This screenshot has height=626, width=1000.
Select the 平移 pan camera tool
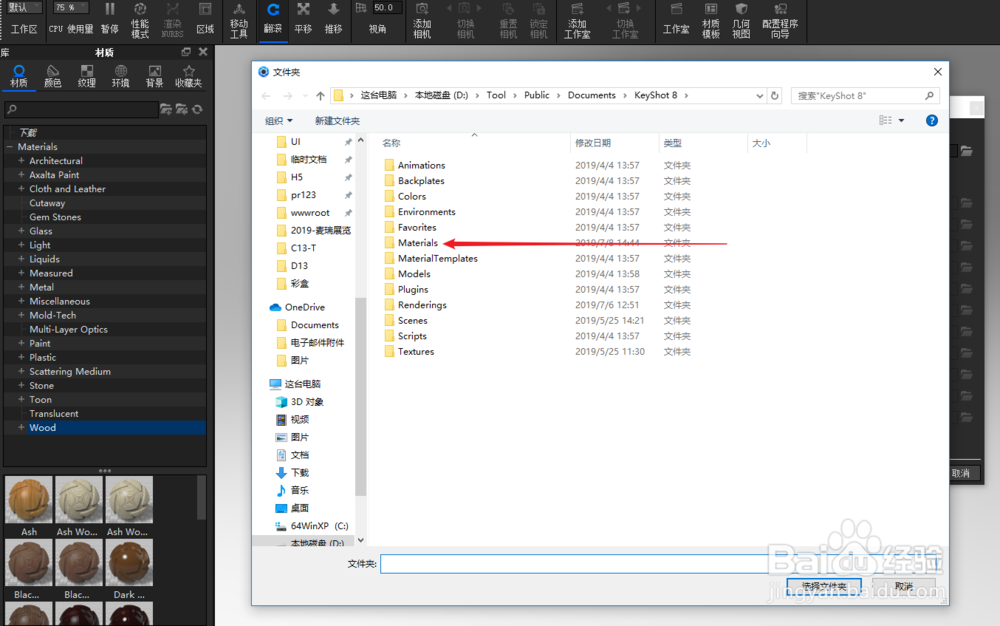[x=303, y=18]
